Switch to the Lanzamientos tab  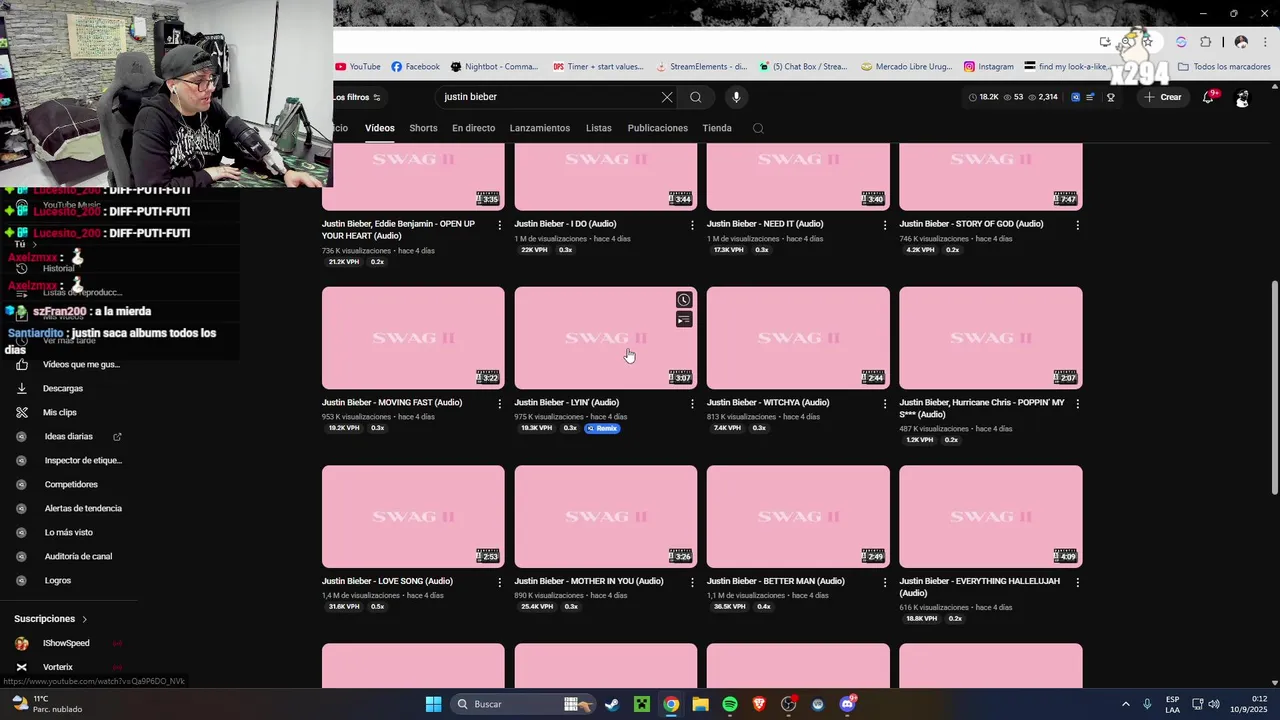pos(540,128)
